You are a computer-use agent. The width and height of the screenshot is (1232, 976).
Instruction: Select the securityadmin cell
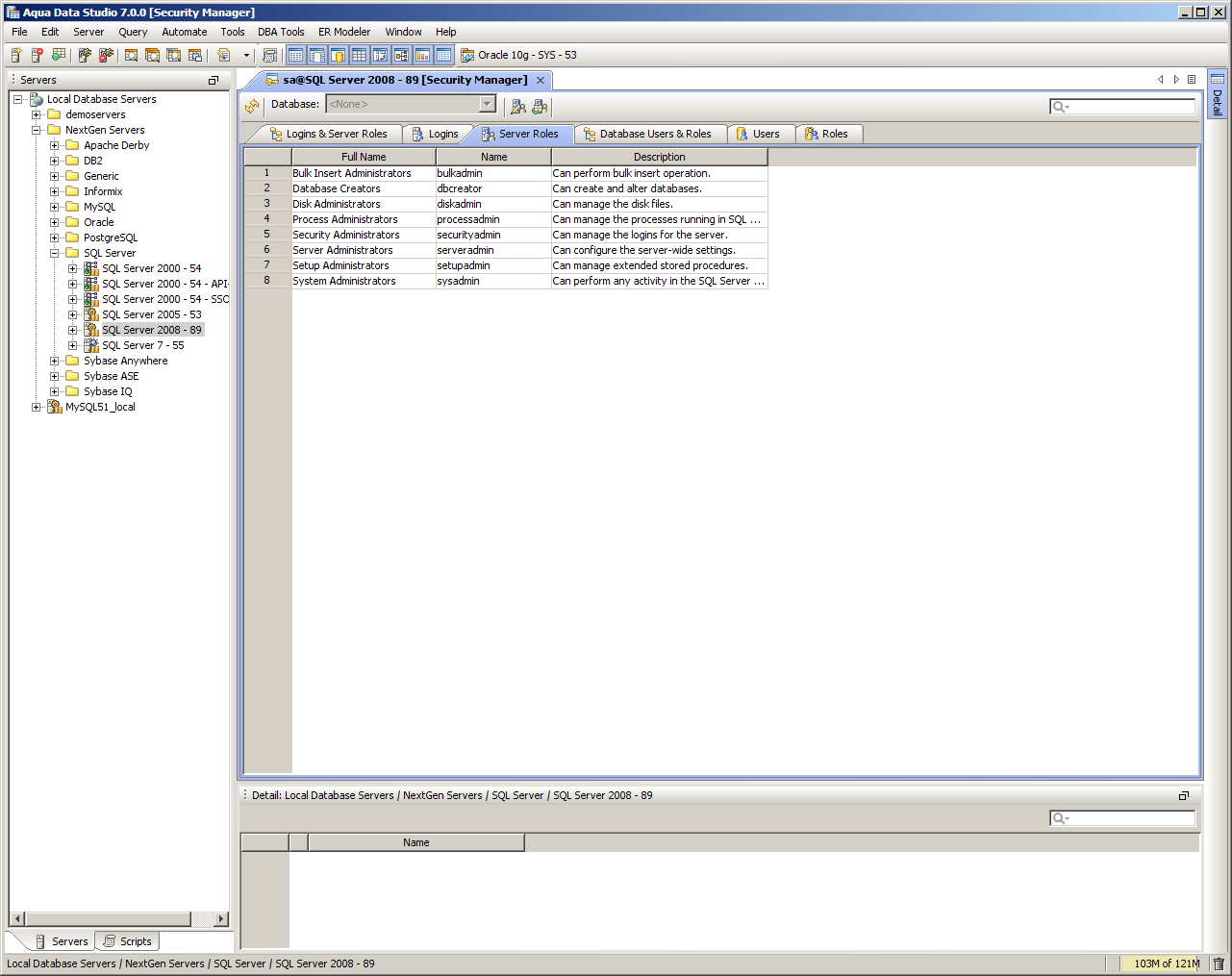(x=493, y=235)
